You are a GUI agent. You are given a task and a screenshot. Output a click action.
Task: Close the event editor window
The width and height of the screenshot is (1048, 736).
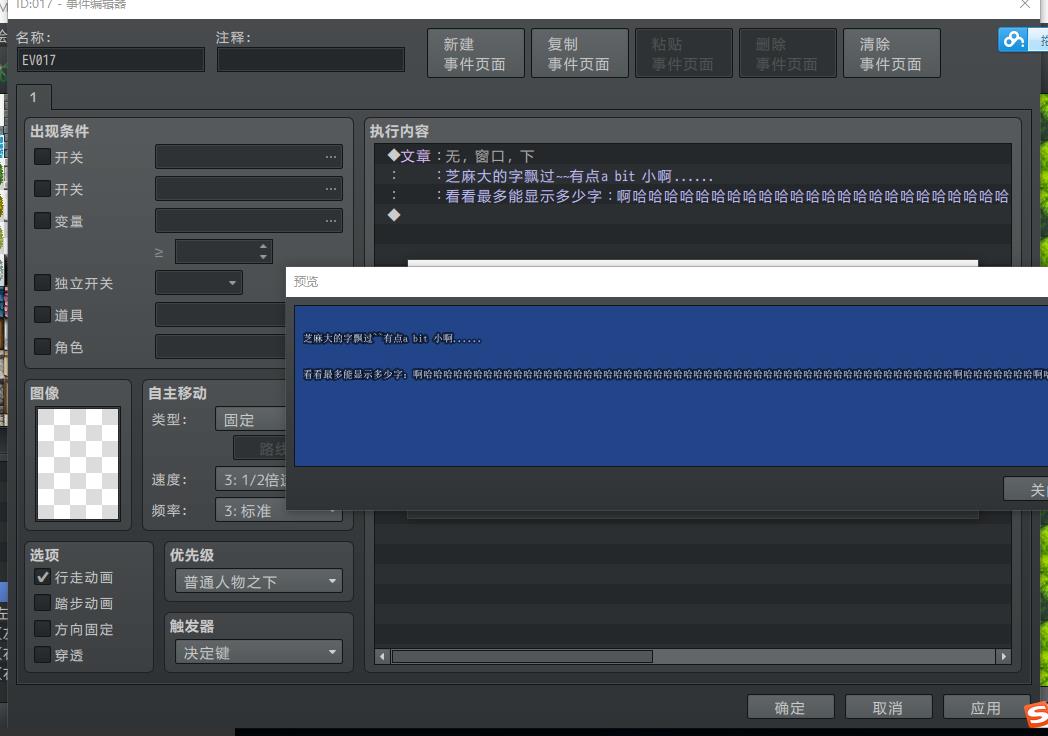pyautogui.click(x=1025, y=5)
